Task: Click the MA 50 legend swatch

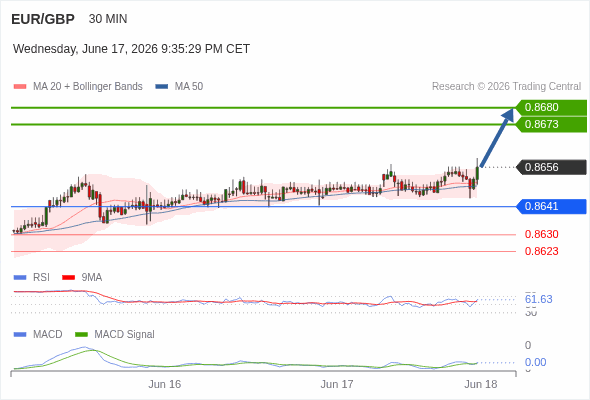Action: (x=162, y=87)
